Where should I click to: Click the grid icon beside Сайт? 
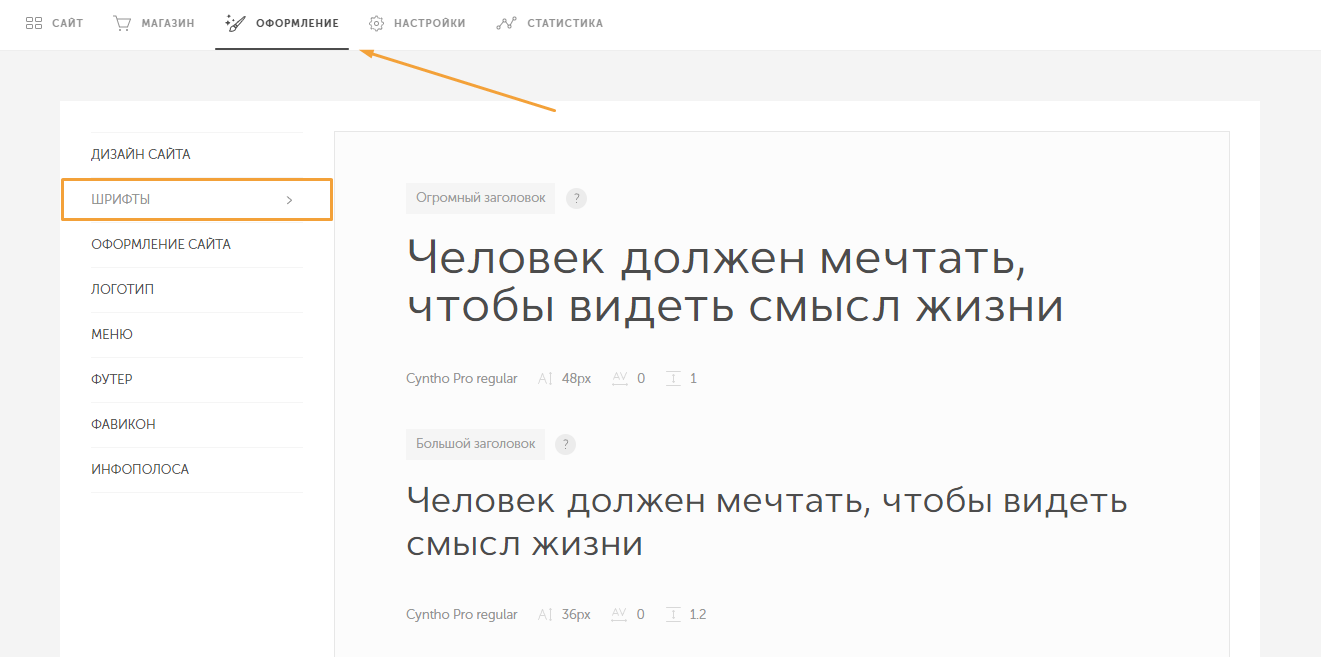[x=34, y=23]
